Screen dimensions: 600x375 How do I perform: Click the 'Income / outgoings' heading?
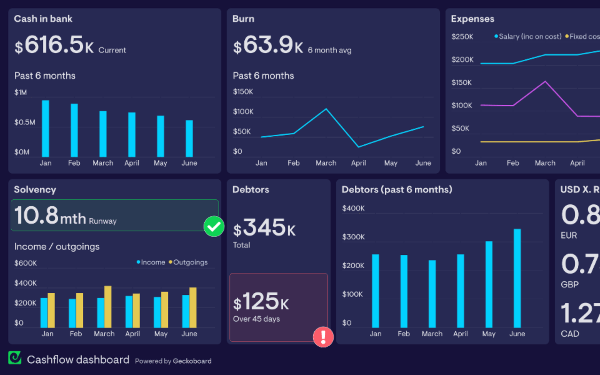click(x=57, y=246)
